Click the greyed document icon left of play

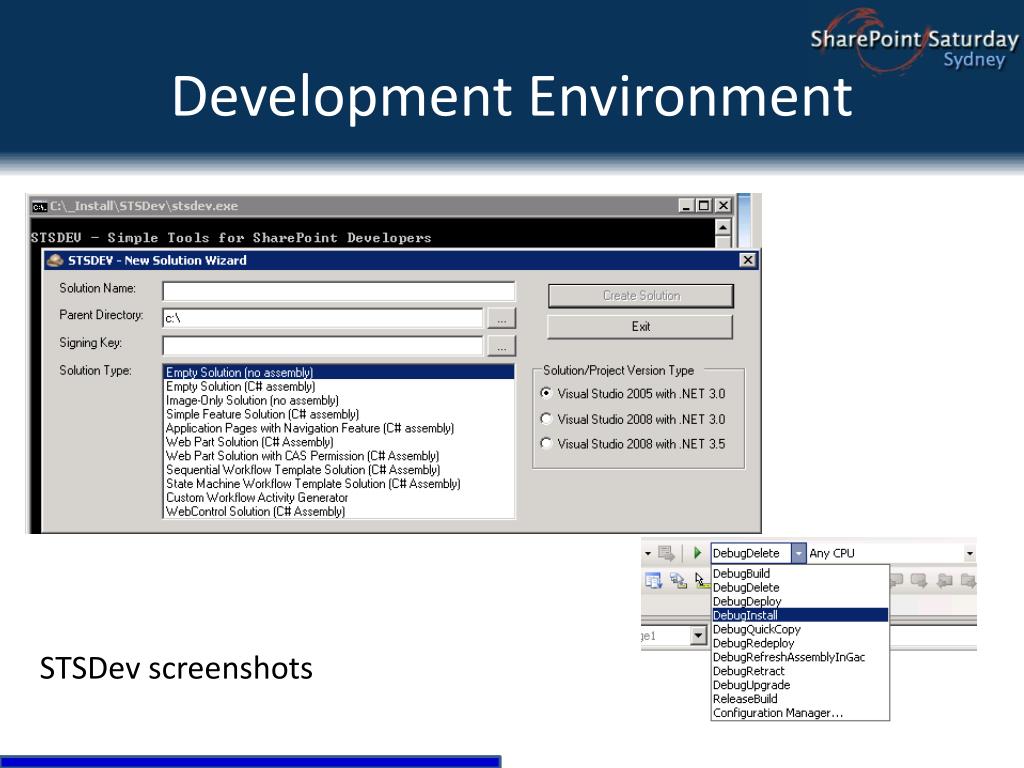click(x=666, y=553)
